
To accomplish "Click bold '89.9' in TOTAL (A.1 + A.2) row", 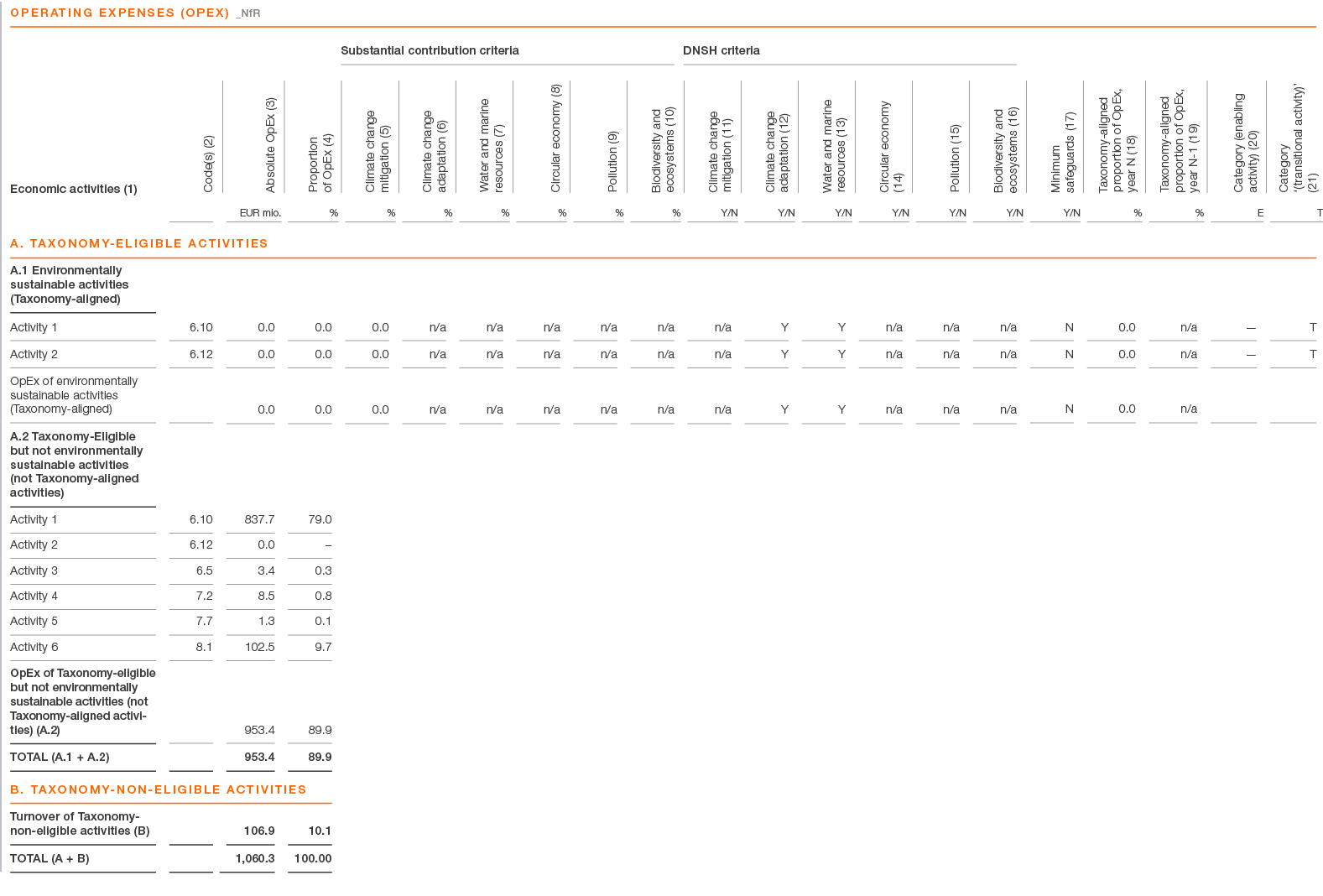I will 320,757.
